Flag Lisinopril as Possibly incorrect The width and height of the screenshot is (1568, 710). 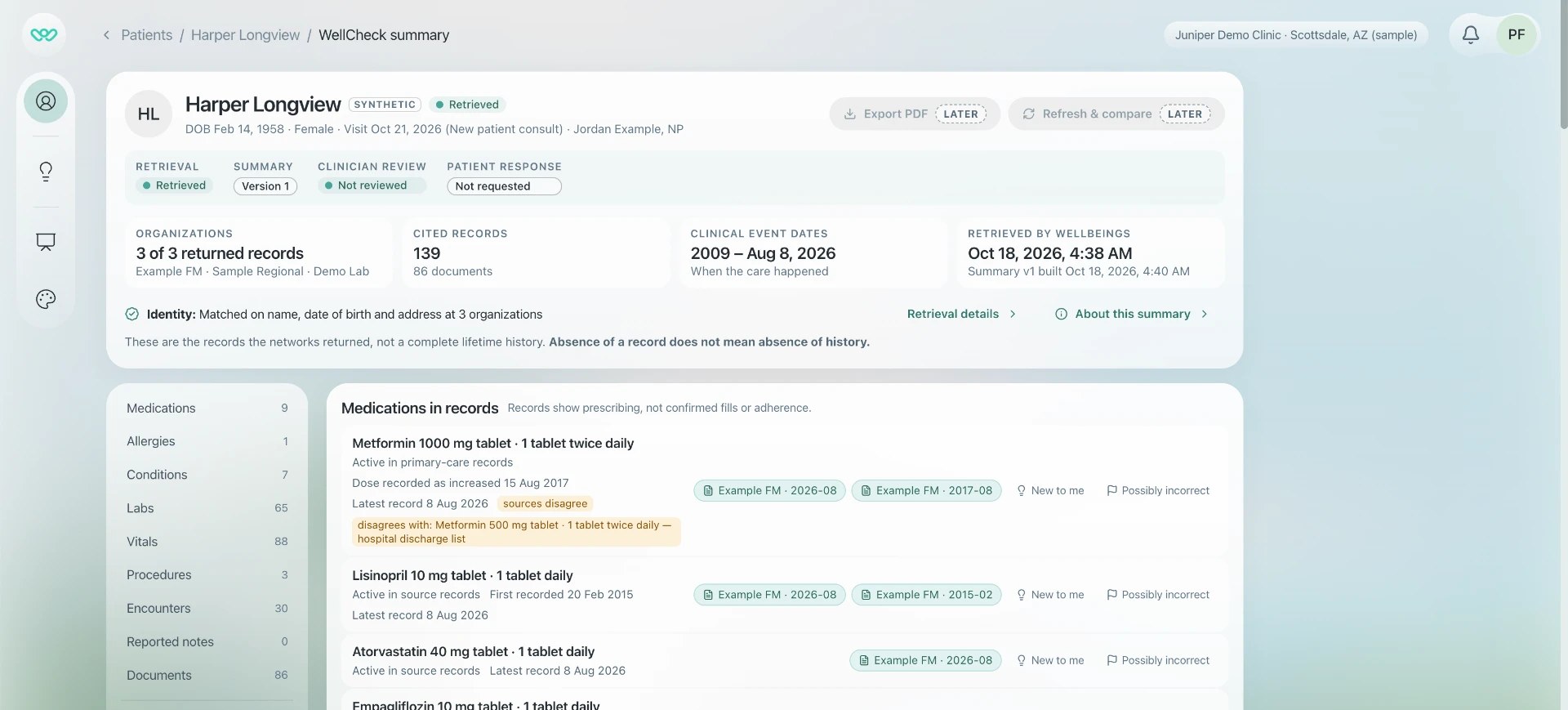(1158, 595)
